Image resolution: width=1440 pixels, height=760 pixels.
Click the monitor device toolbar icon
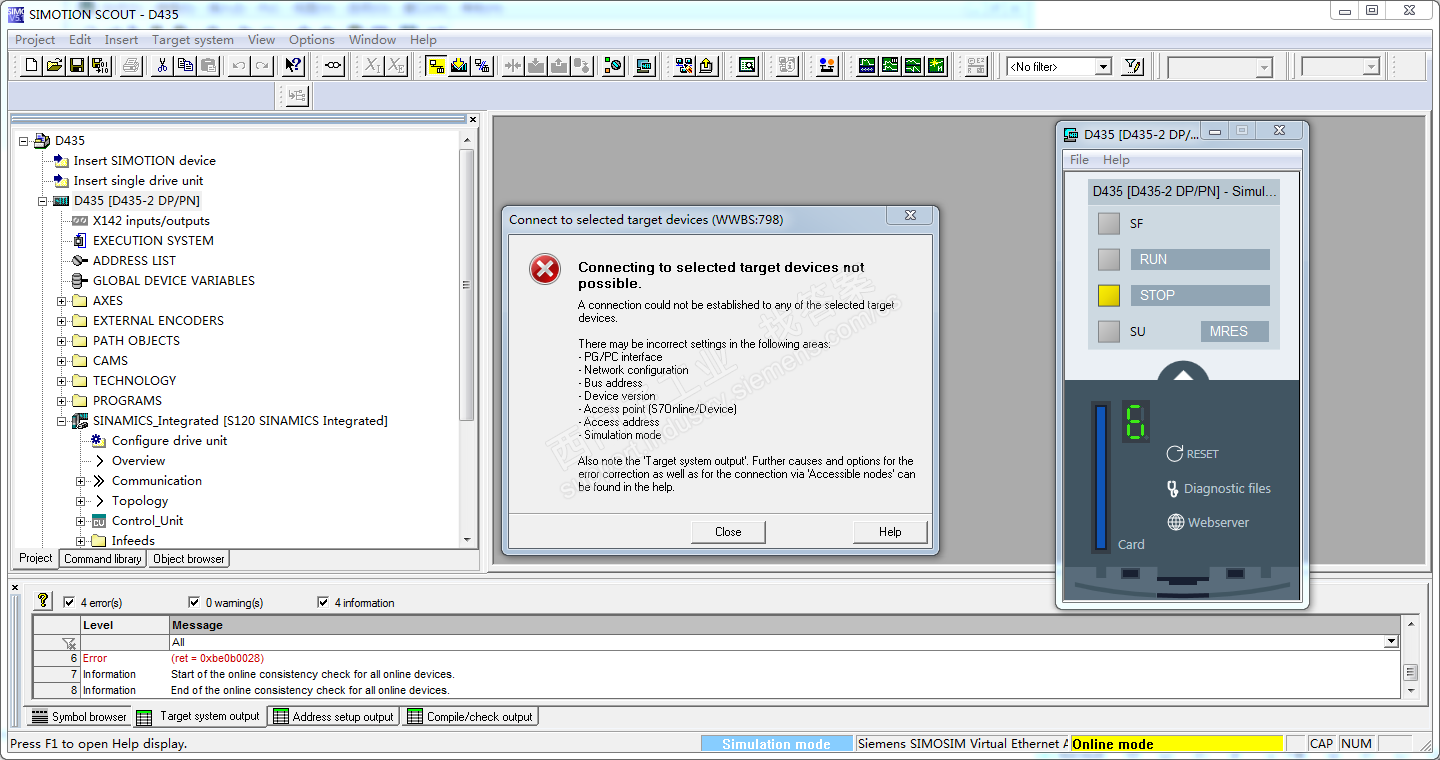tap(644, 66)
